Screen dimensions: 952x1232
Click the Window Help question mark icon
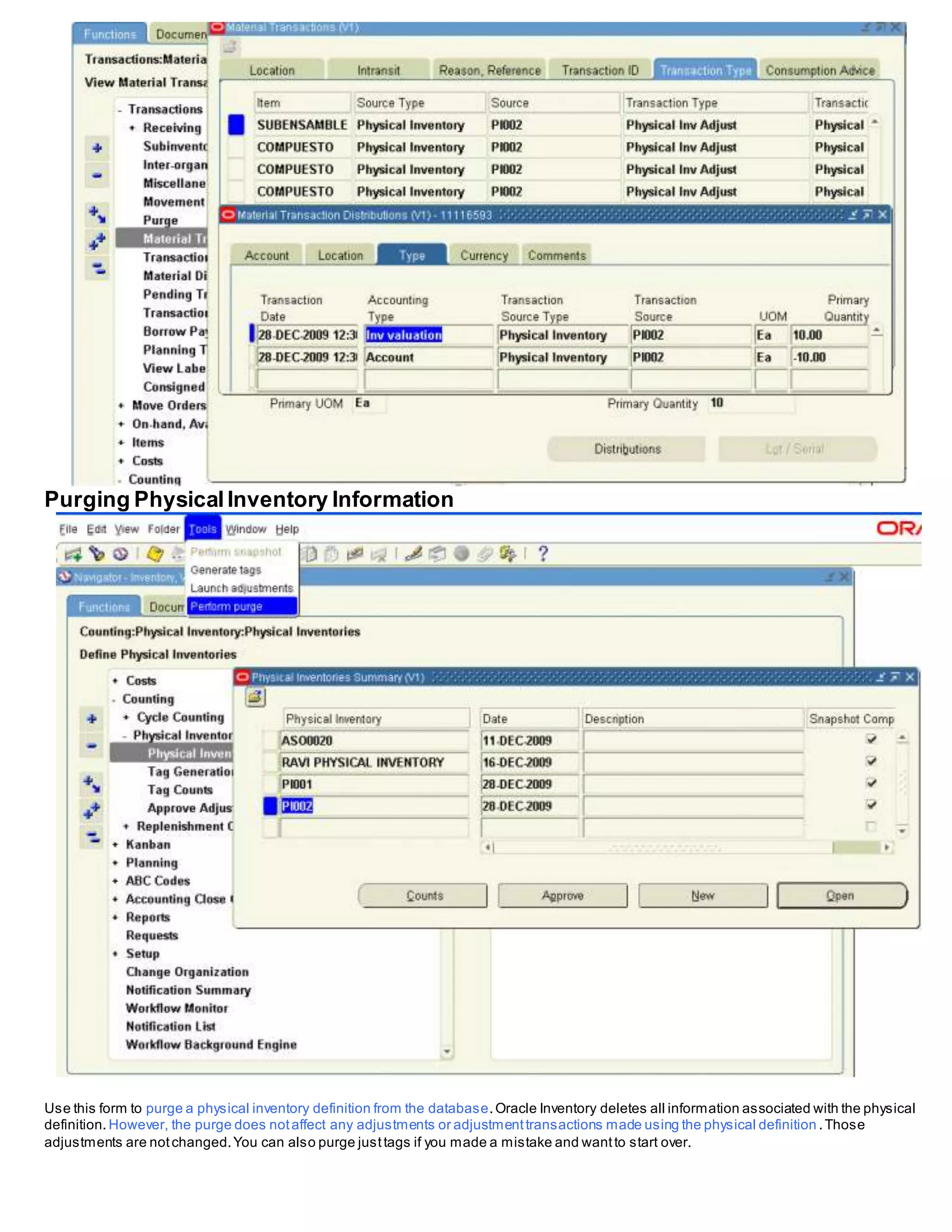click(542, 553)
